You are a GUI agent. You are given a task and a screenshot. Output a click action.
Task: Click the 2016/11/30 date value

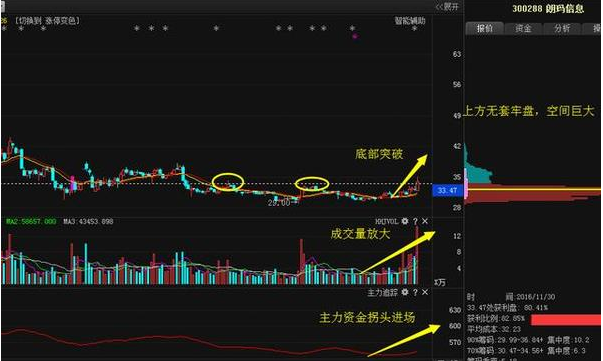click(536, 297)
